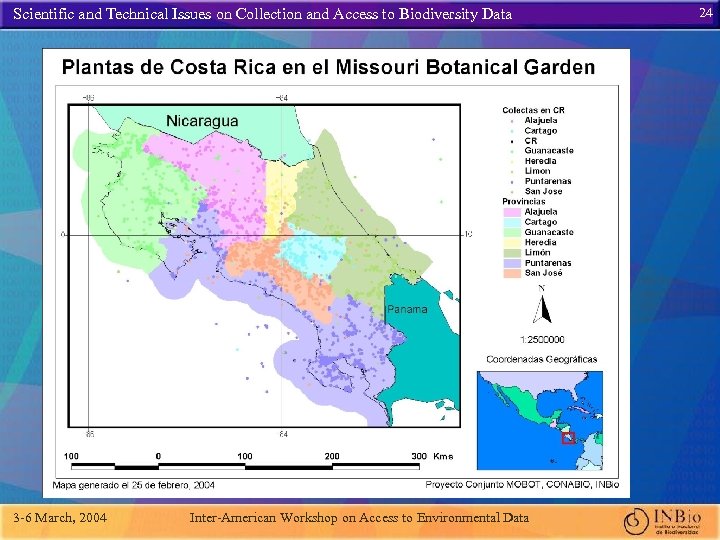The width and height of the screenshot is (720, 540).
Task: Click the 'Heredia' entry under Colectas
Action: [x=540, y=161]
